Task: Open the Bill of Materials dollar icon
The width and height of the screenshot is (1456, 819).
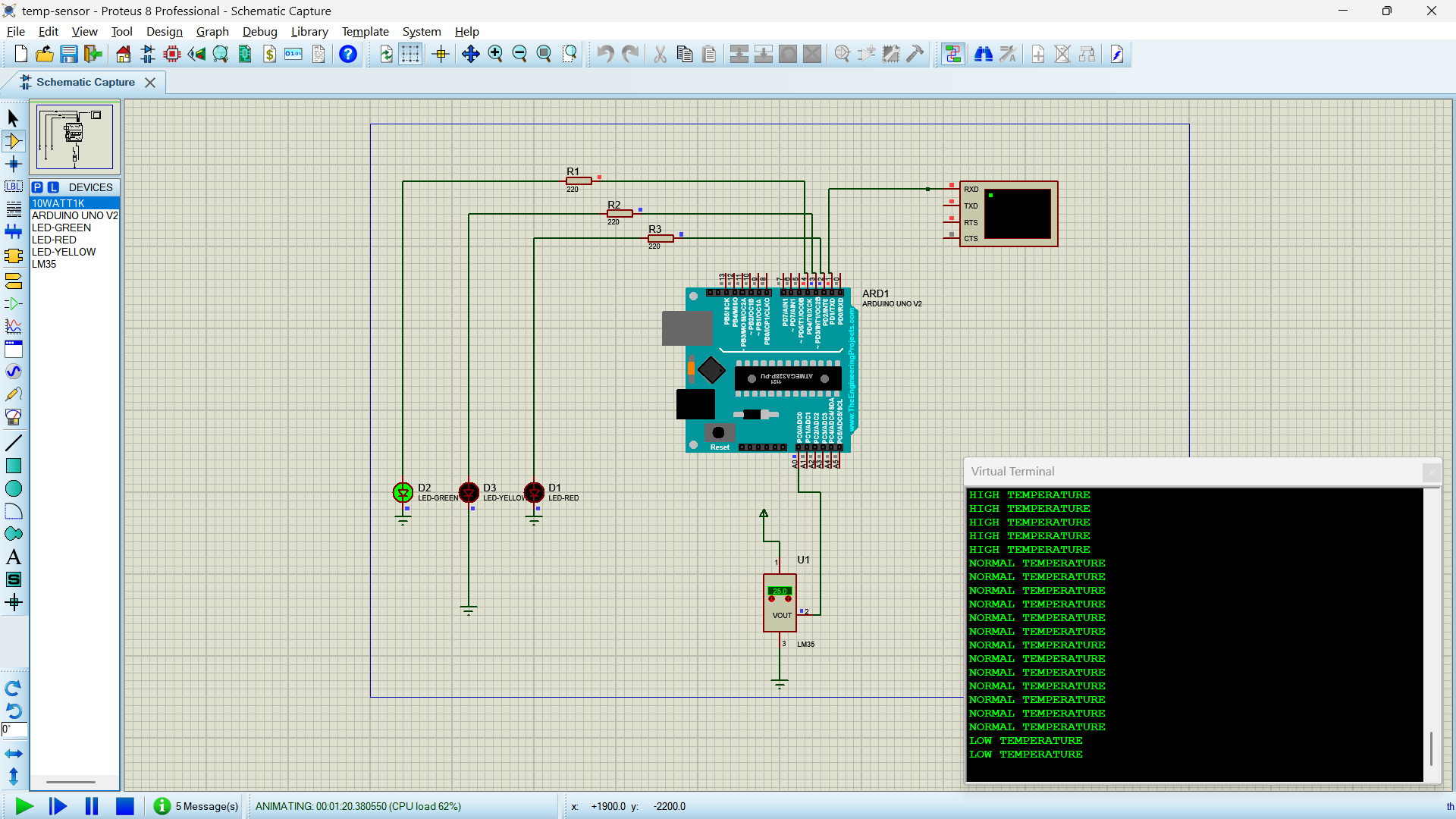Action: pyautogui.click(x=269, y=54)
